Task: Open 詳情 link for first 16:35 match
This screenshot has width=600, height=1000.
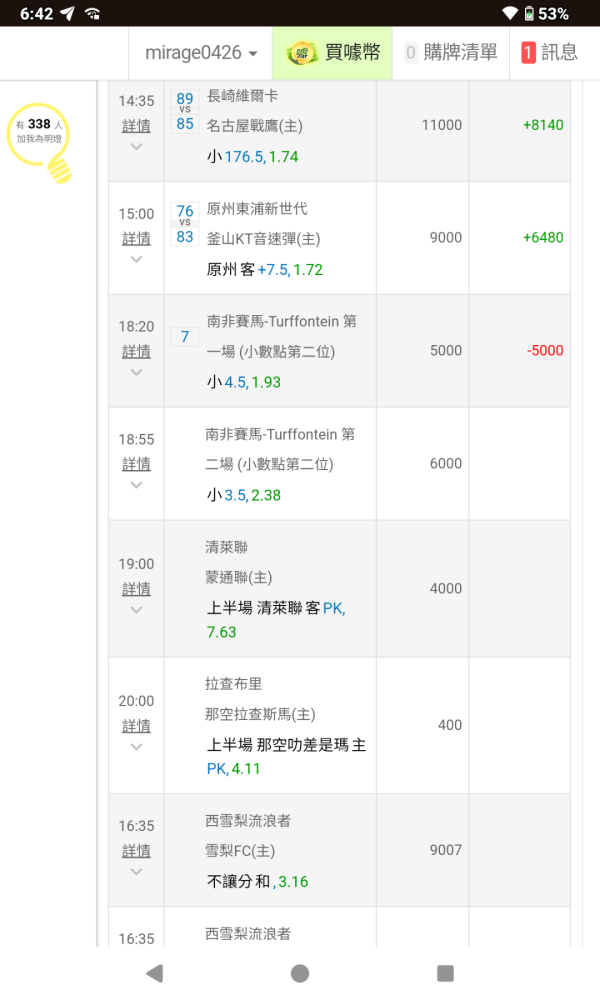Action: (x=136, y=851)
